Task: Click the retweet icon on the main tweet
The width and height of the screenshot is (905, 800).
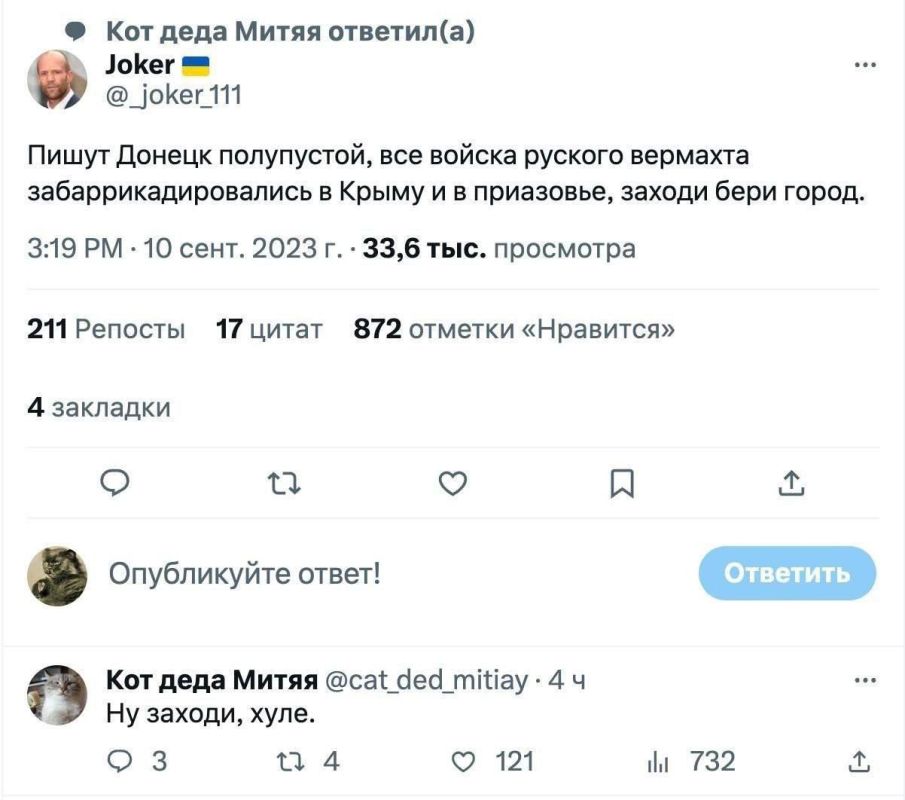Action: (x=285, y=484)
